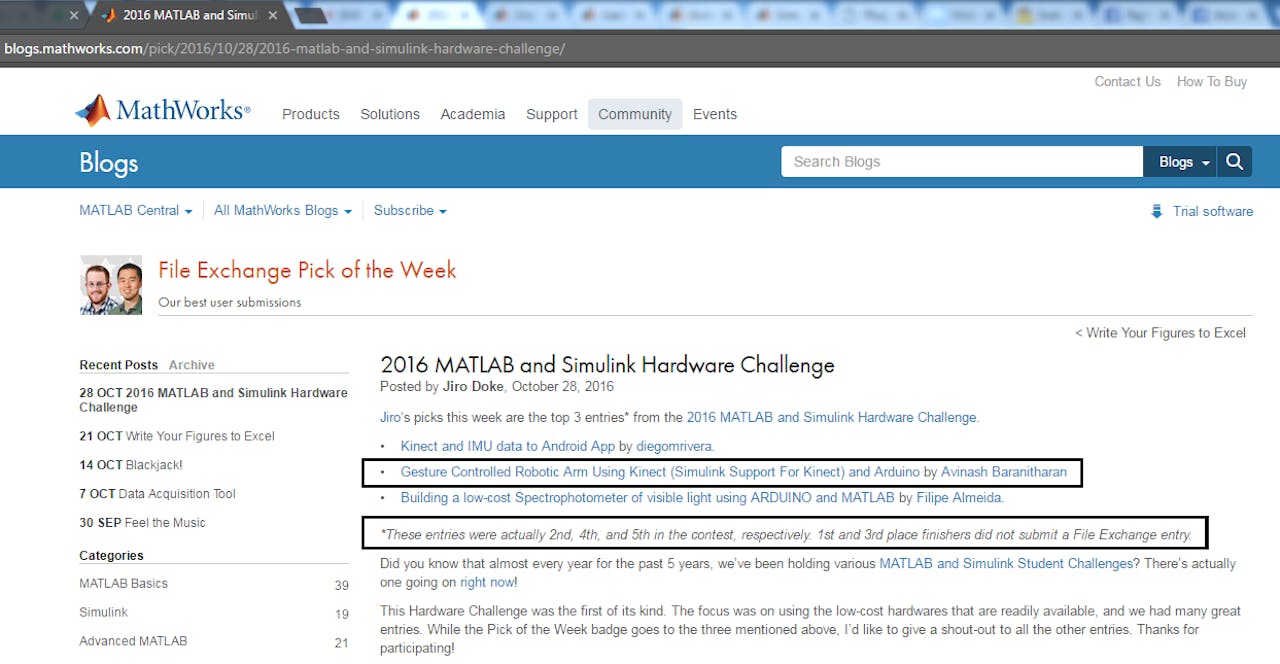Click the browser address bar URL

285,48
